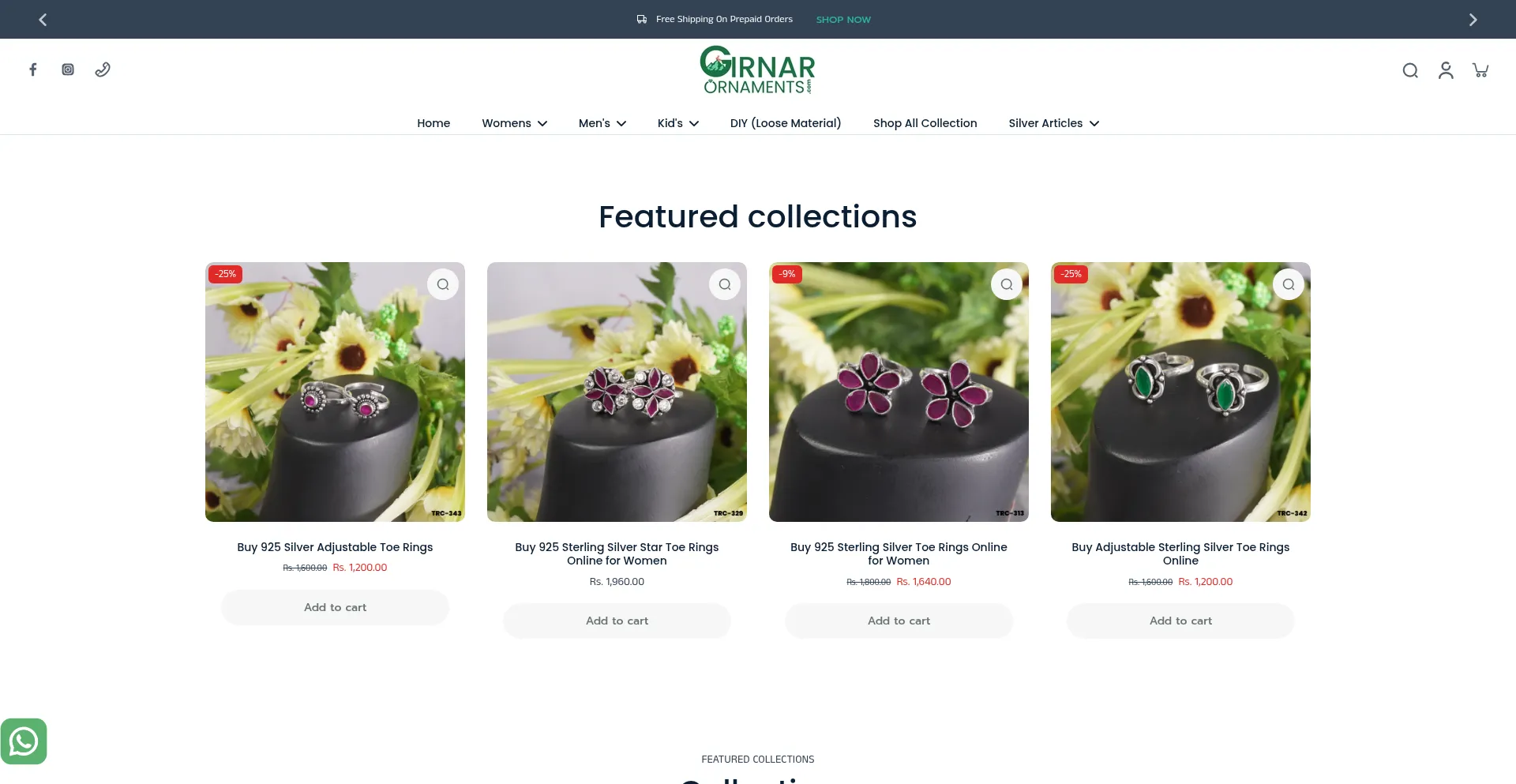Image resolution: width=1516 pixels, height=784 pixels.
Task: Expand the Men's dropdown menu
Action: click(x=602, y=123)
